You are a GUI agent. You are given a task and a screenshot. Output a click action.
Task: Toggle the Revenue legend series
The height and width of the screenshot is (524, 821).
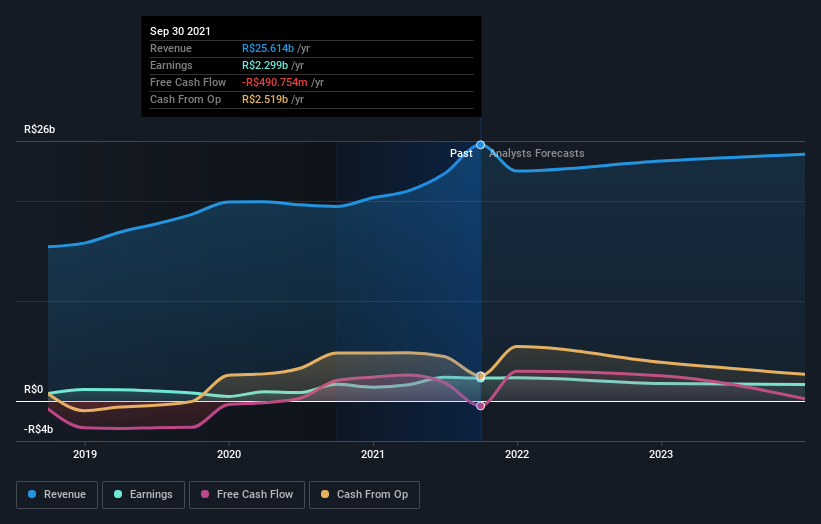click(x=57, y=495)
